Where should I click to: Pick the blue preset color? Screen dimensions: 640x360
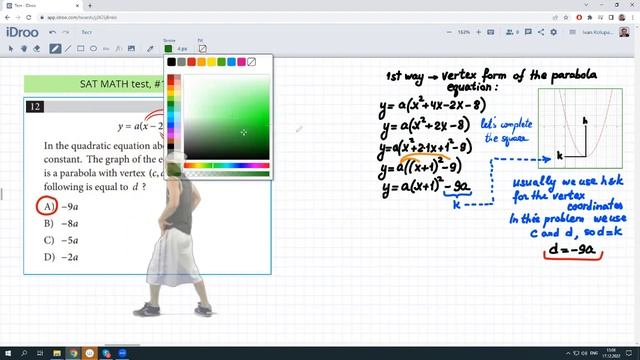click(x=231, y=62)
